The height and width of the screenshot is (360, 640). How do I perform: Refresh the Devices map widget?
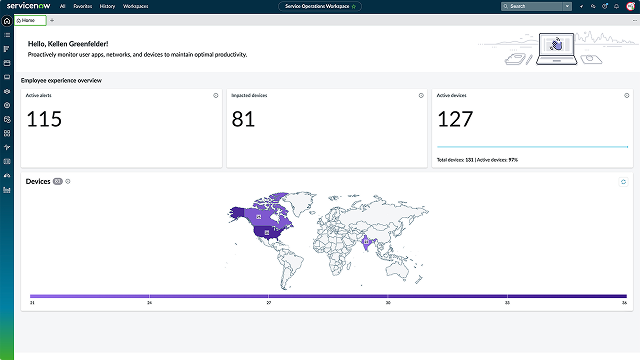(623, 182)
